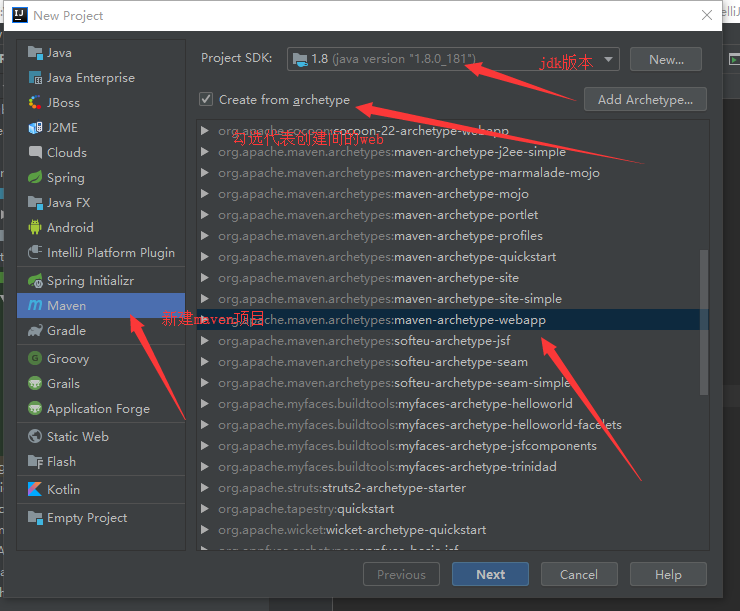740x611 pixels.
Task: Click the Application Forge icon
Action: tap(35, 409)
